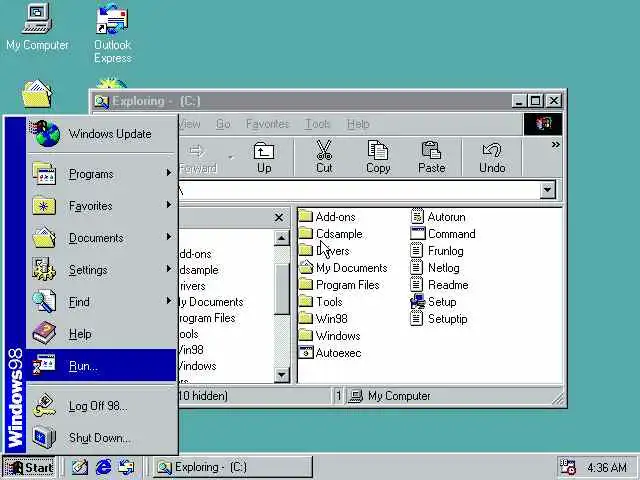Viewport: 640px width, 480px height.
Task: Click the Exploring - (C:) taskbar button
Action: (233, 467)
